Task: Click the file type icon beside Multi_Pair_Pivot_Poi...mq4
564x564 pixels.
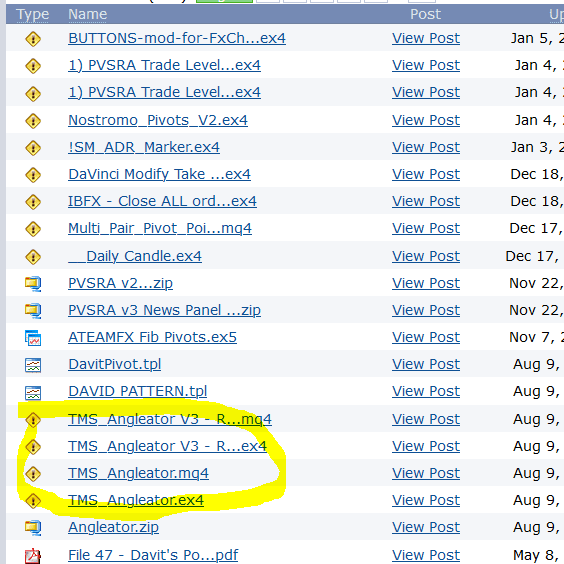Action: 33,229
